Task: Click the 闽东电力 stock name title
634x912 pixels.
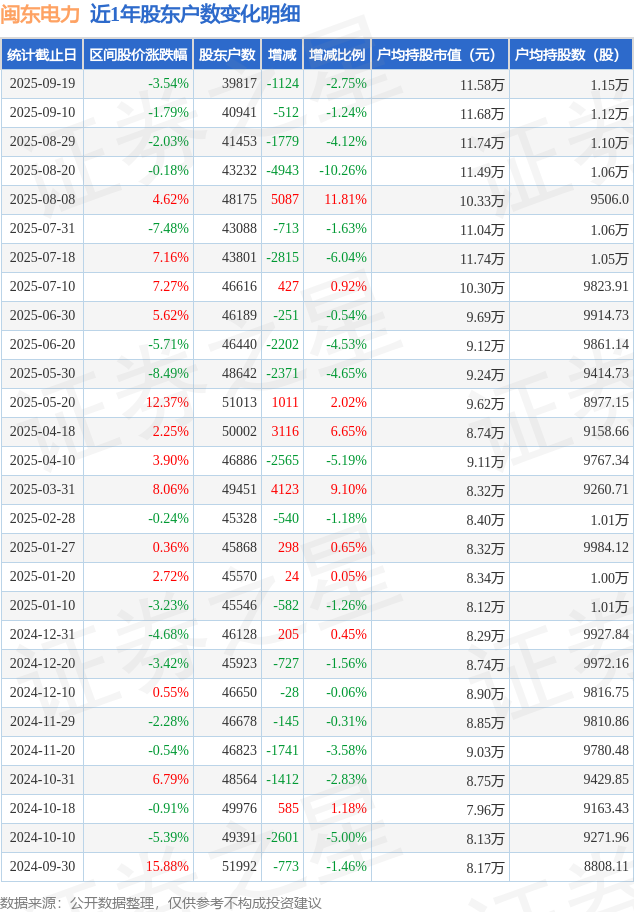Action: (x=40, y=15)
